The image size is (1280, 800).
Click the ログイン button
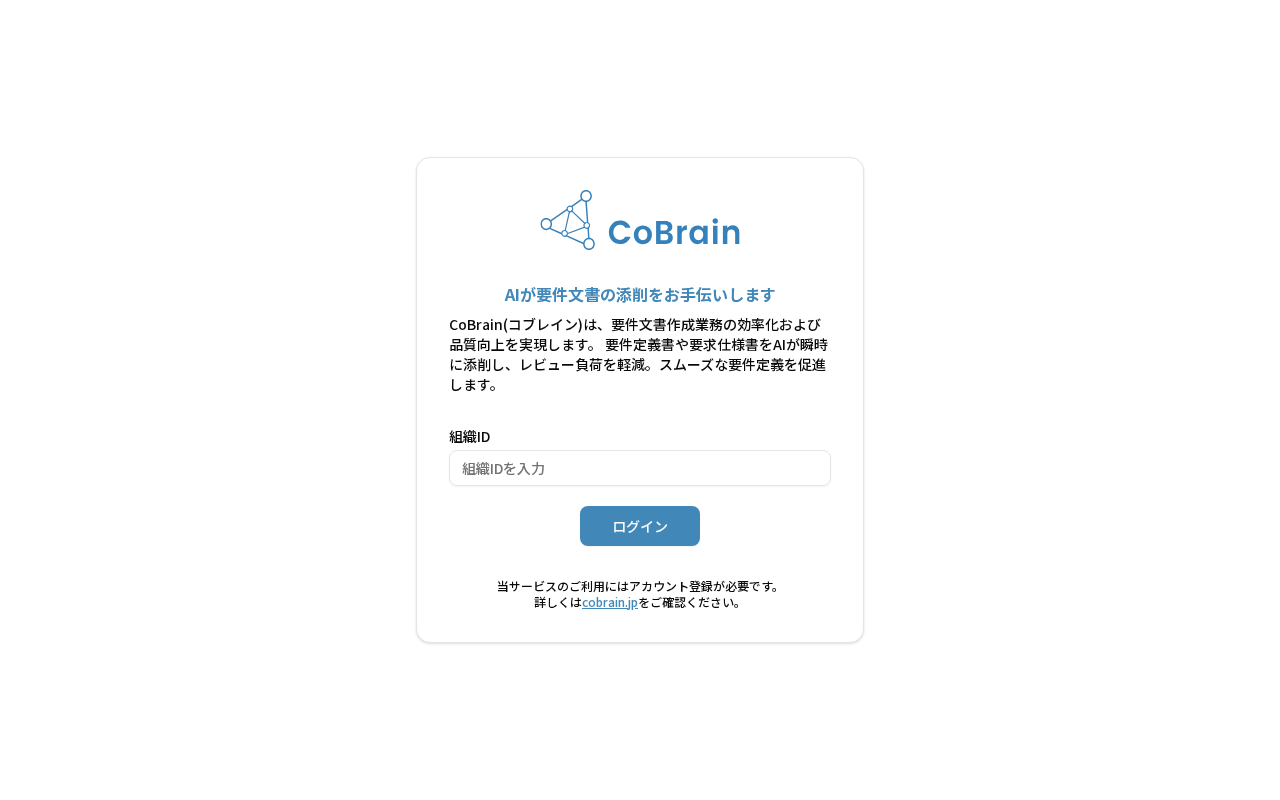click(x=640, y=526)
